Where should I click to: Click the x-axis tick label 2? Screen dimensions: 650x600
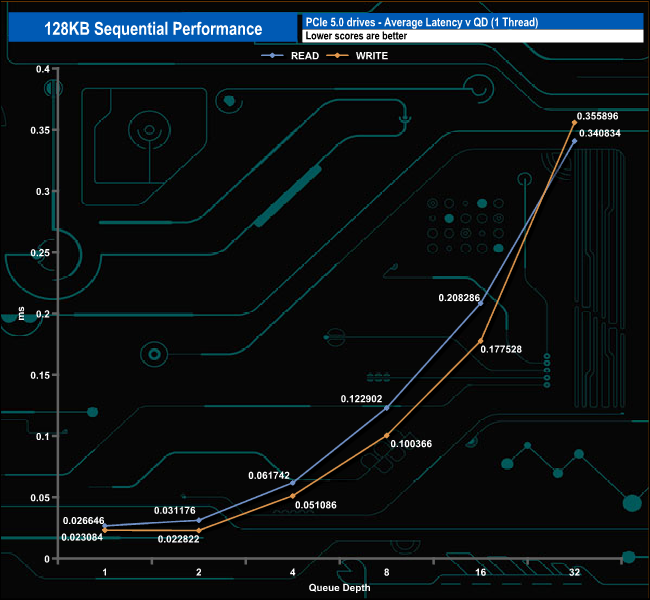199,572
